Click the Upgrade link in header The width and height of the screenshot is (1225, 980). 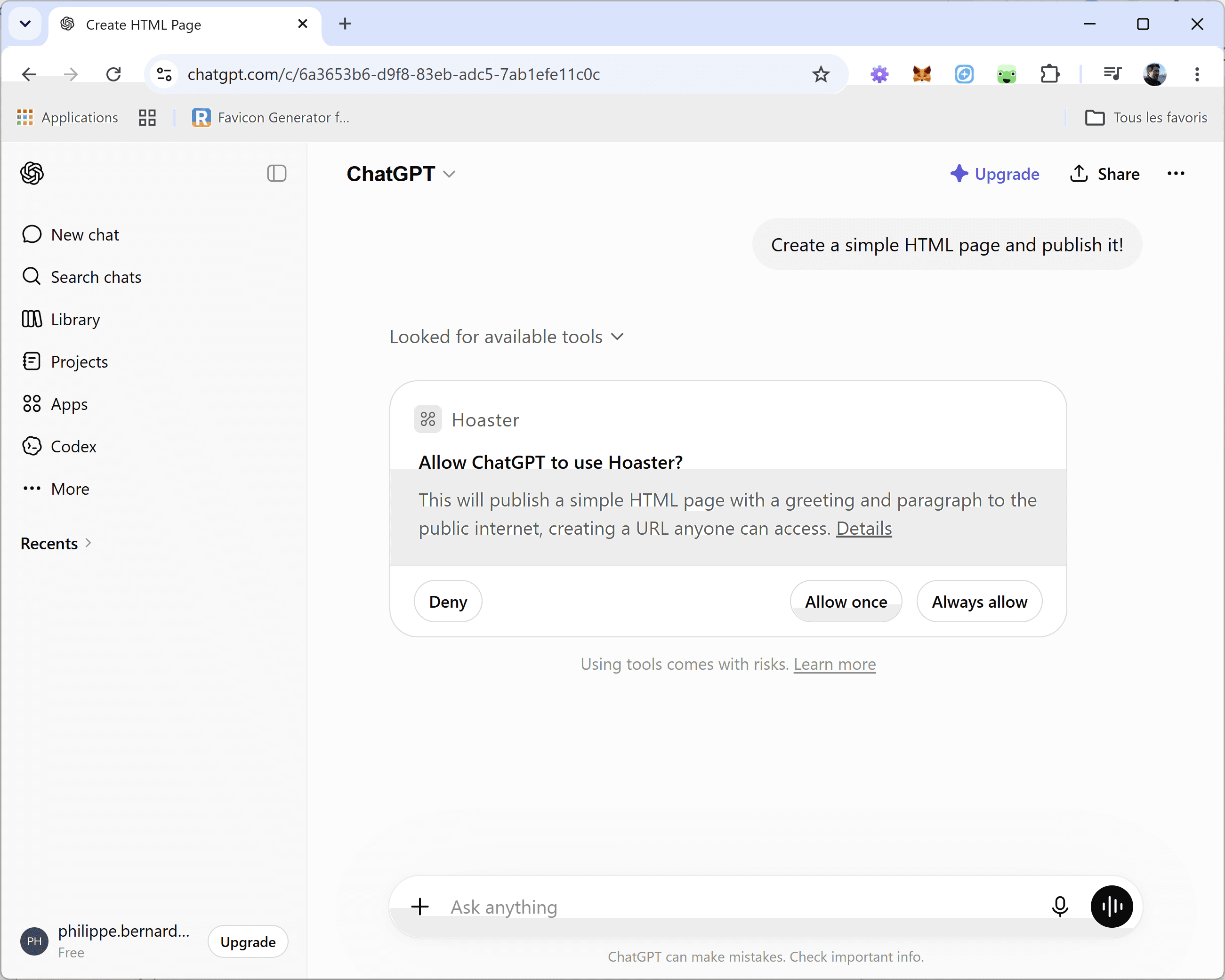pyautogui.click(x=995, y=174)
